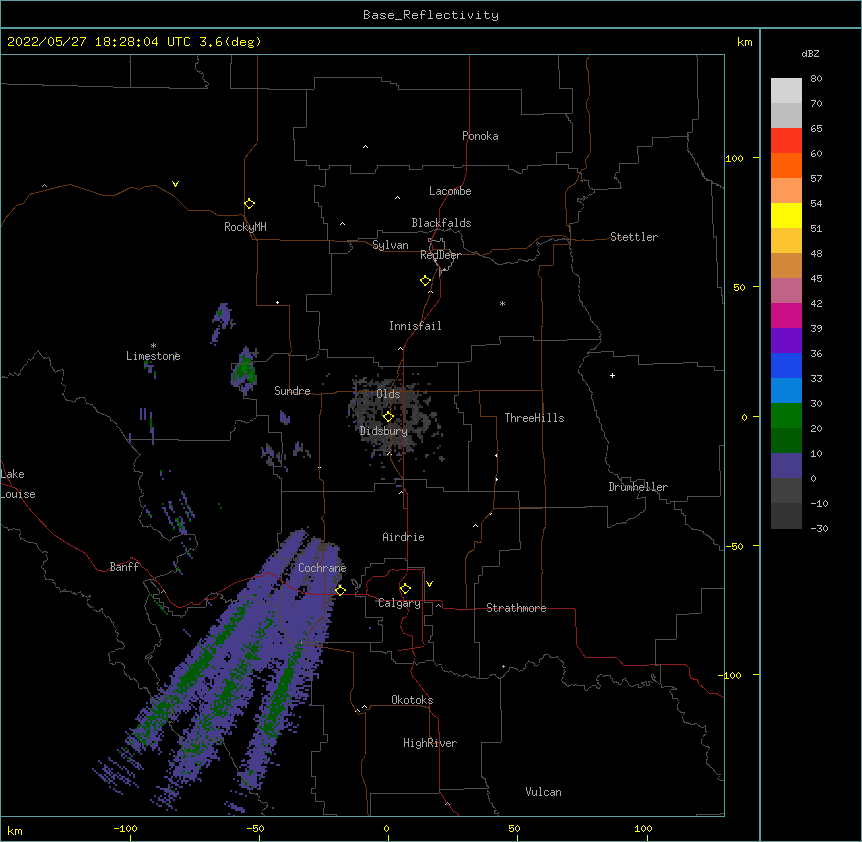Click the 2022/05/27 18:28:04 UTC timestamp
This screenshot has height=842, width=862.
tap(134, 42)
